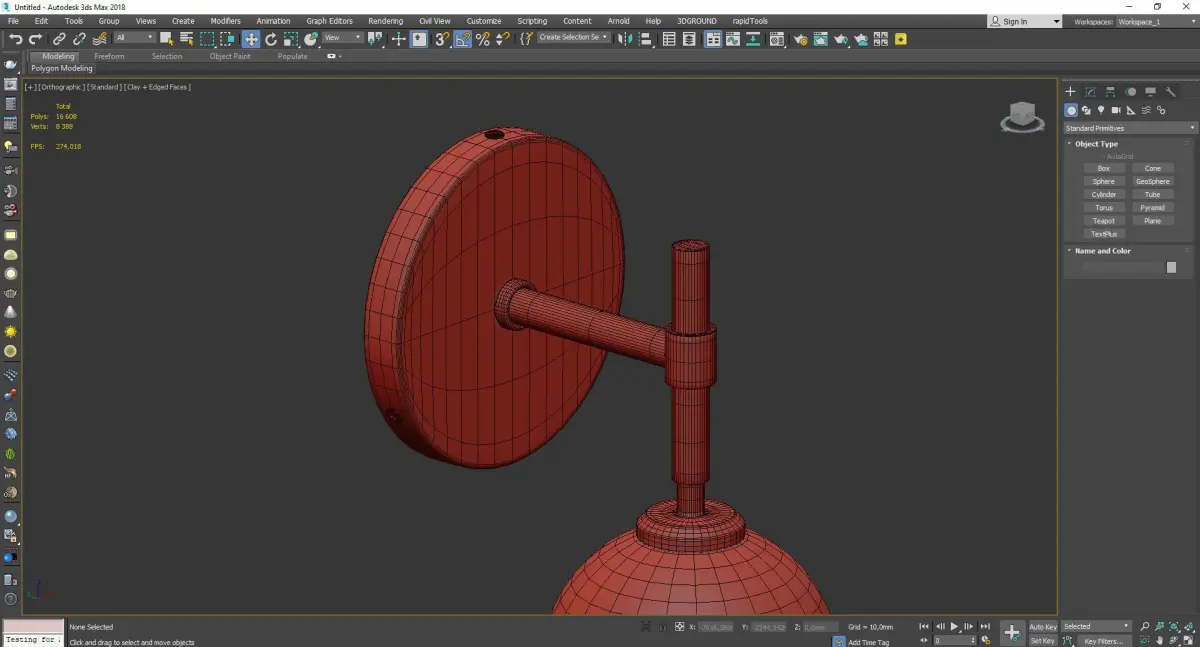Open the Modify panel tab icon

(1090, 92)
